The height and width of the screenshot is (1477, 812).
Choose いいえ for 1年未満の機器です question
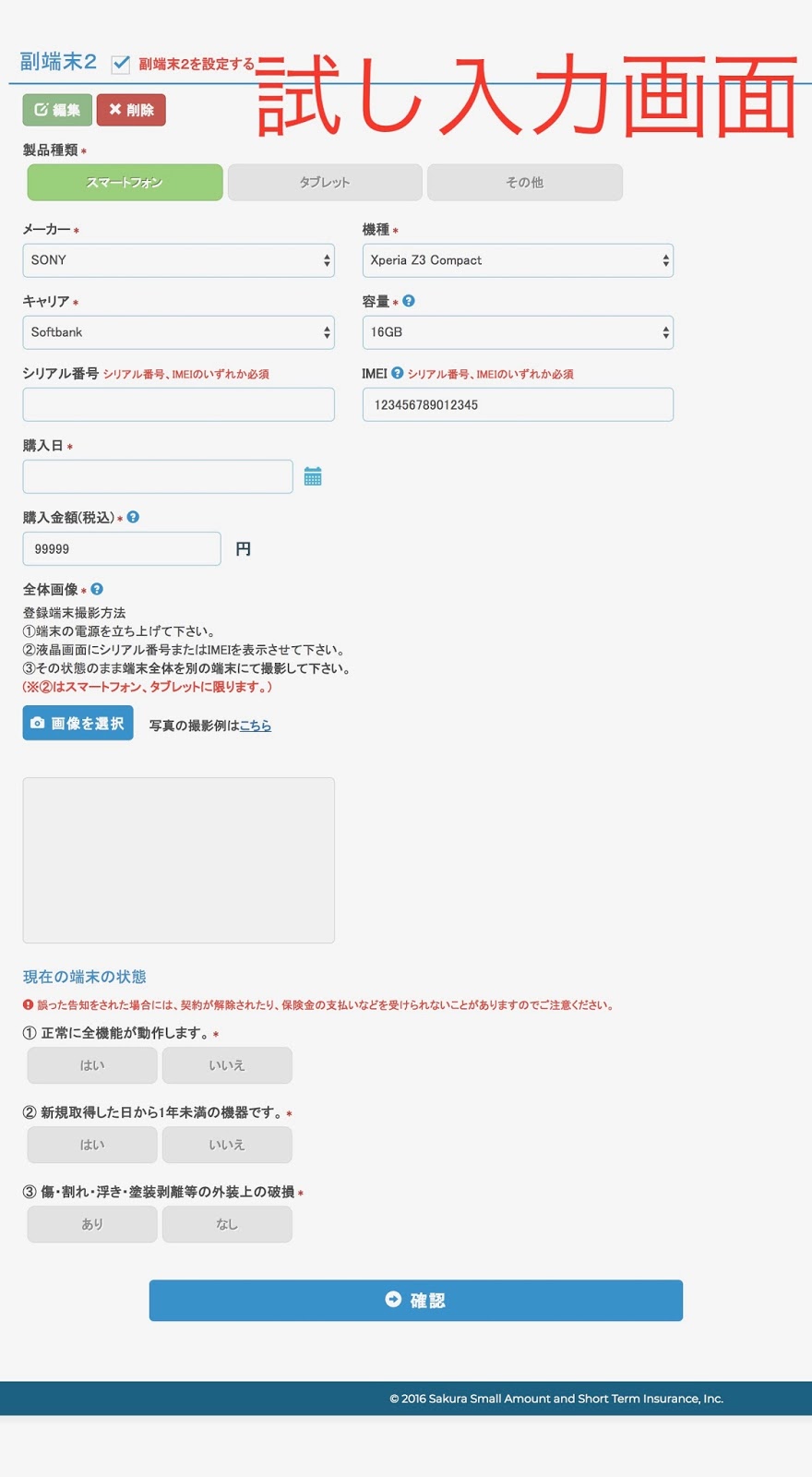[227, 1145]
